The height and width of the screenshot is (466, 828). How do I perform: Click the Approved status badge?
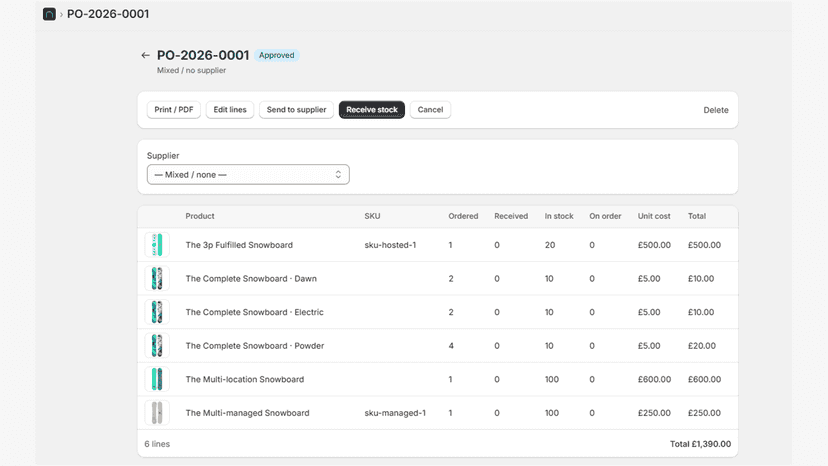(x=277, y=55)
